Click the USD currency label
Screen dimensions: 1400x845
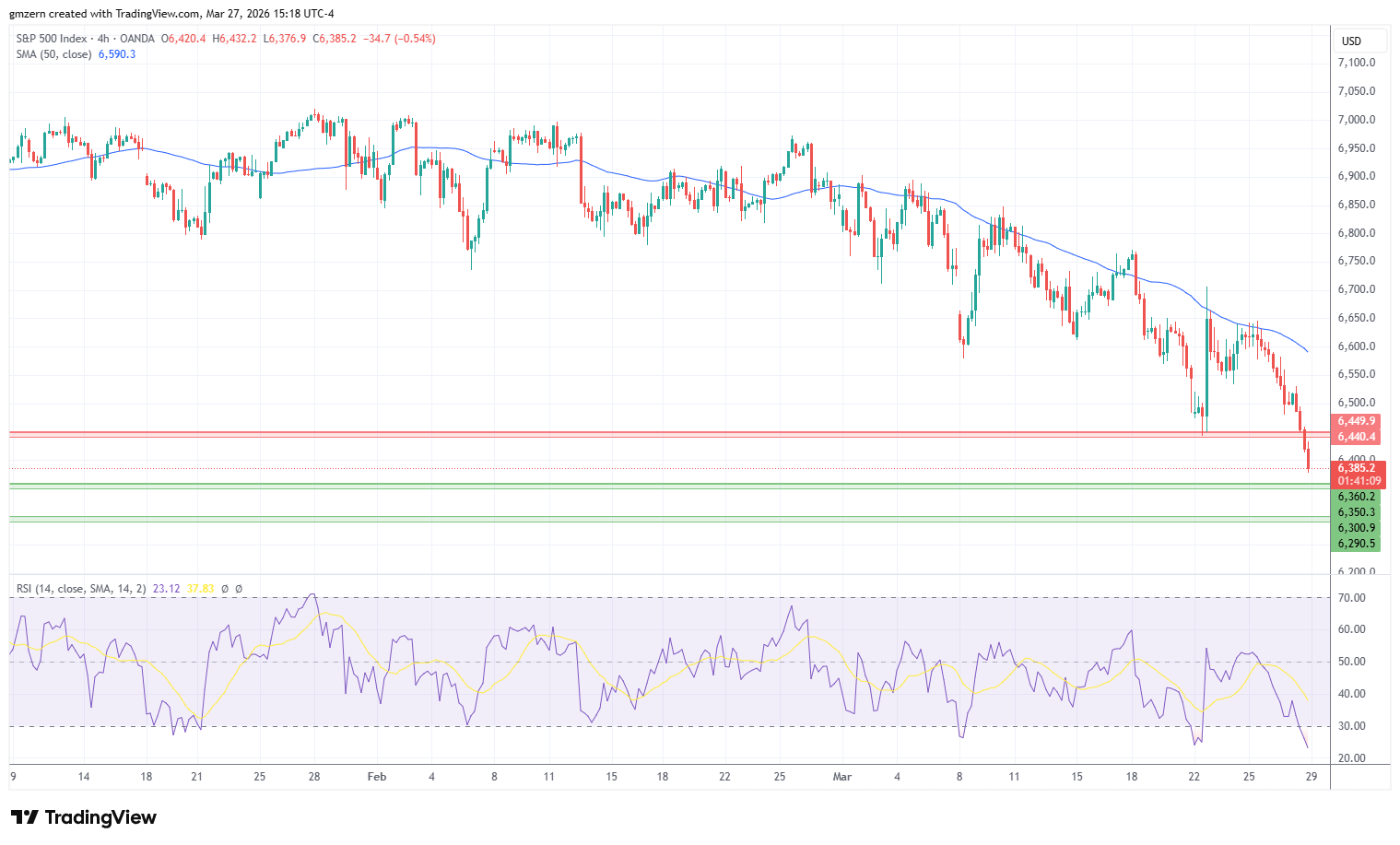point(1351,41)
